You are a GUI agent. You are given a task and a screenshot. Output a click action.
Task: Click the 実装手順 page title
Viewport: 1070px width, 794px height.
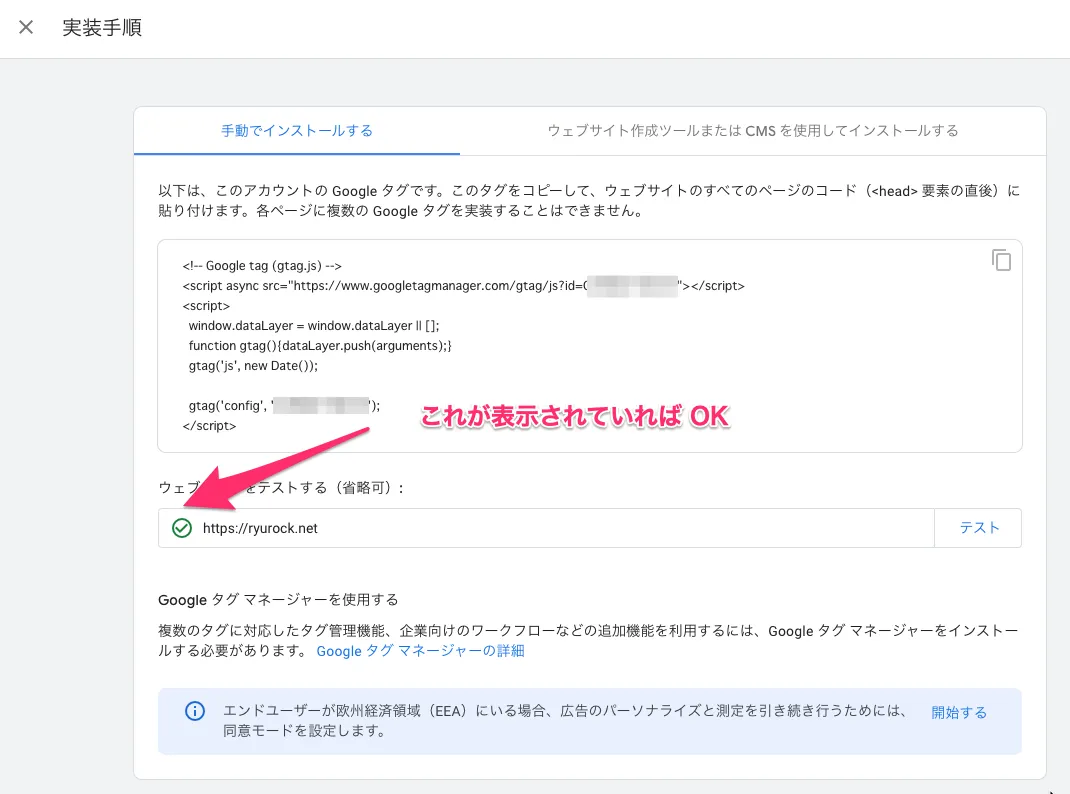click(102, 28)
